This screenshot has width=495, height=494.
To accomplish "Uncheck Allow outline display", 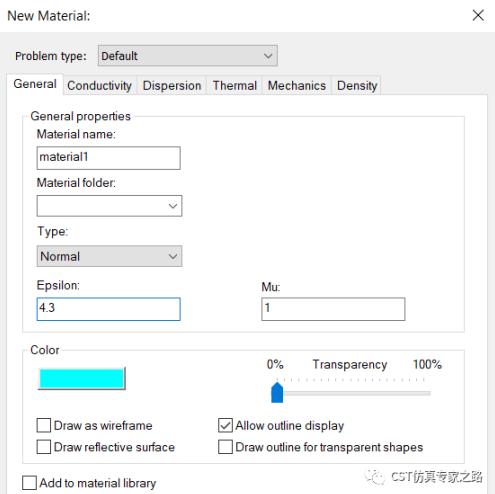I will coord(225,426).
